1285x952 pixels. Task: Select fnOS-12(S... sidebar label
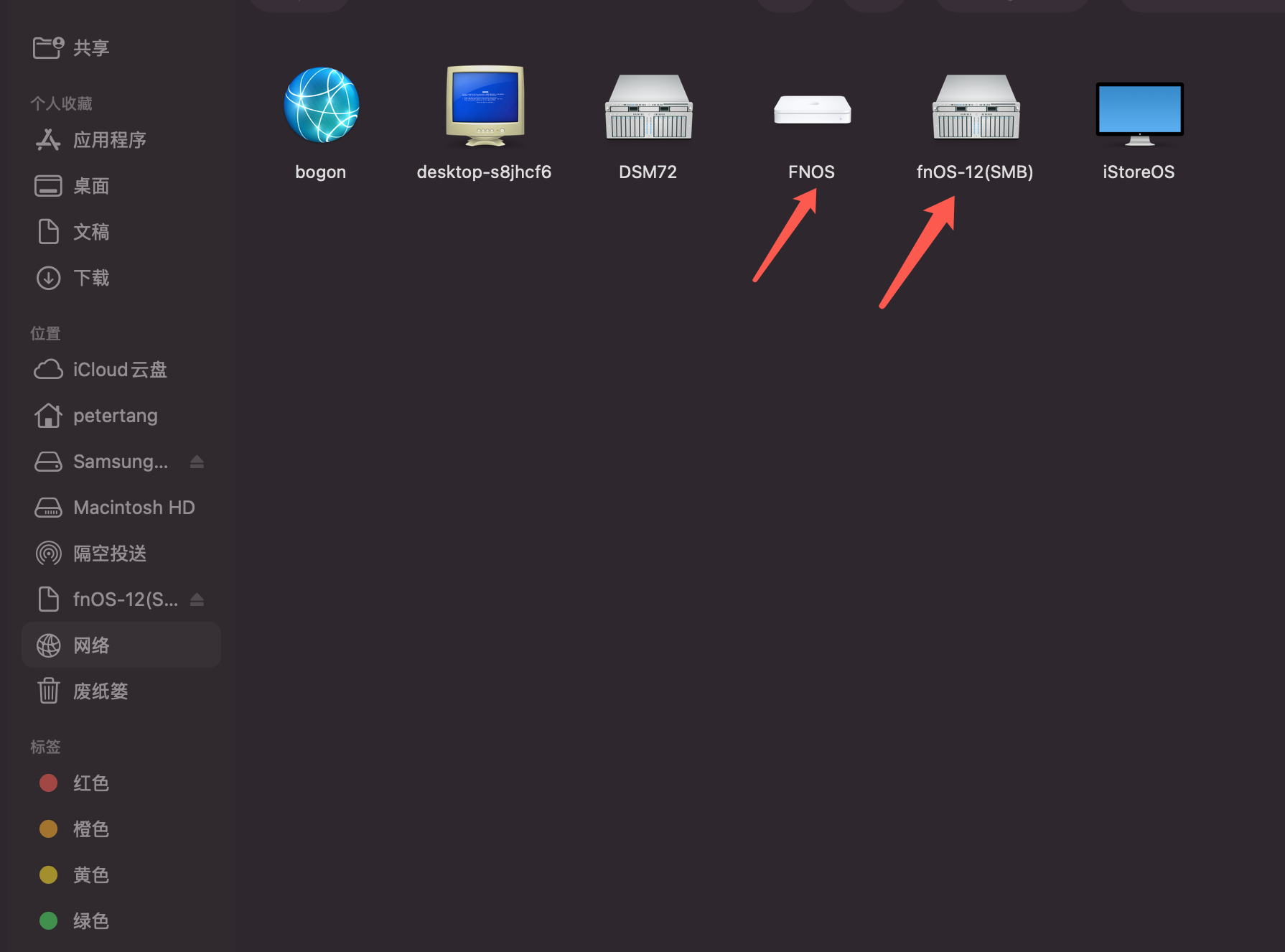coord(126,599)
